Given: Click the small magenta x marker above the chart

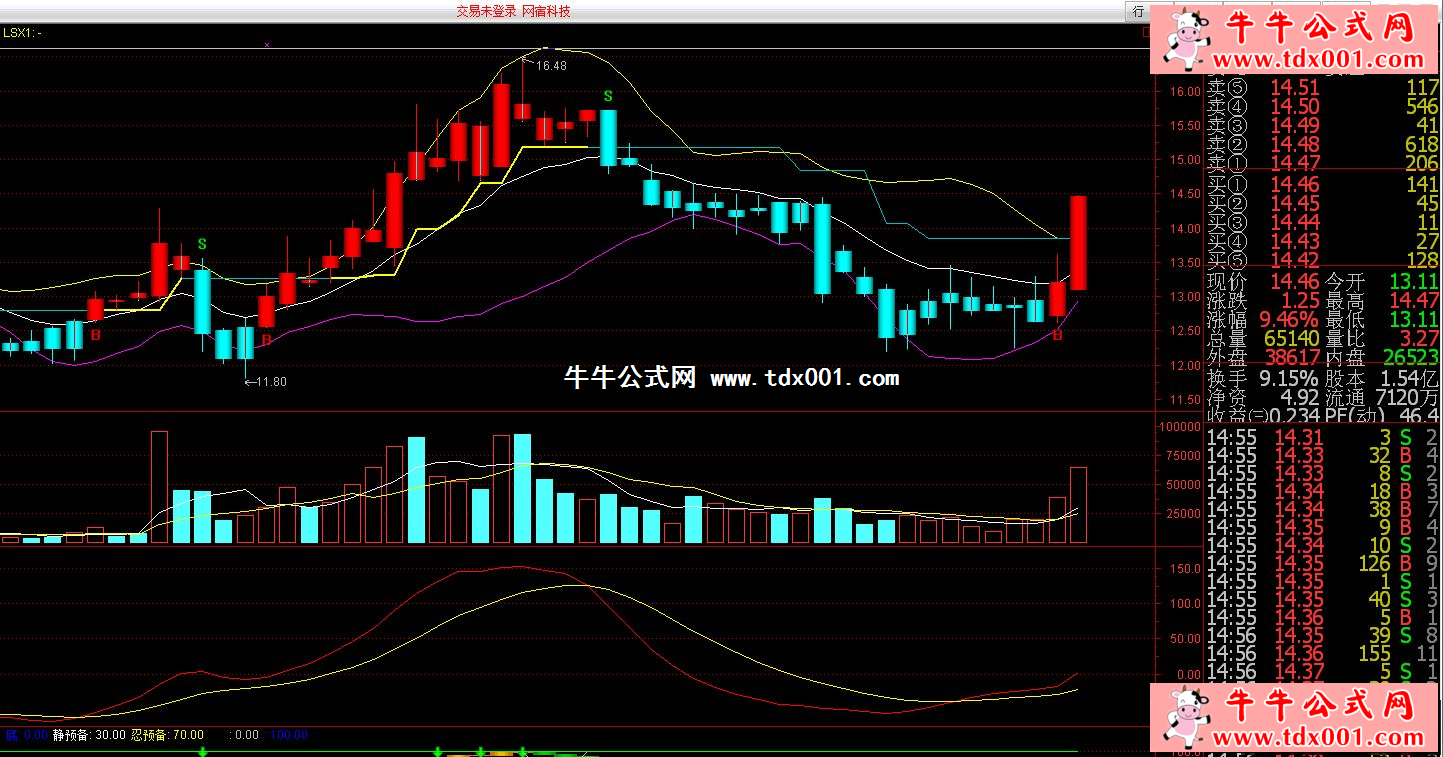Looking at the screenshot, I should click(267, 45).
